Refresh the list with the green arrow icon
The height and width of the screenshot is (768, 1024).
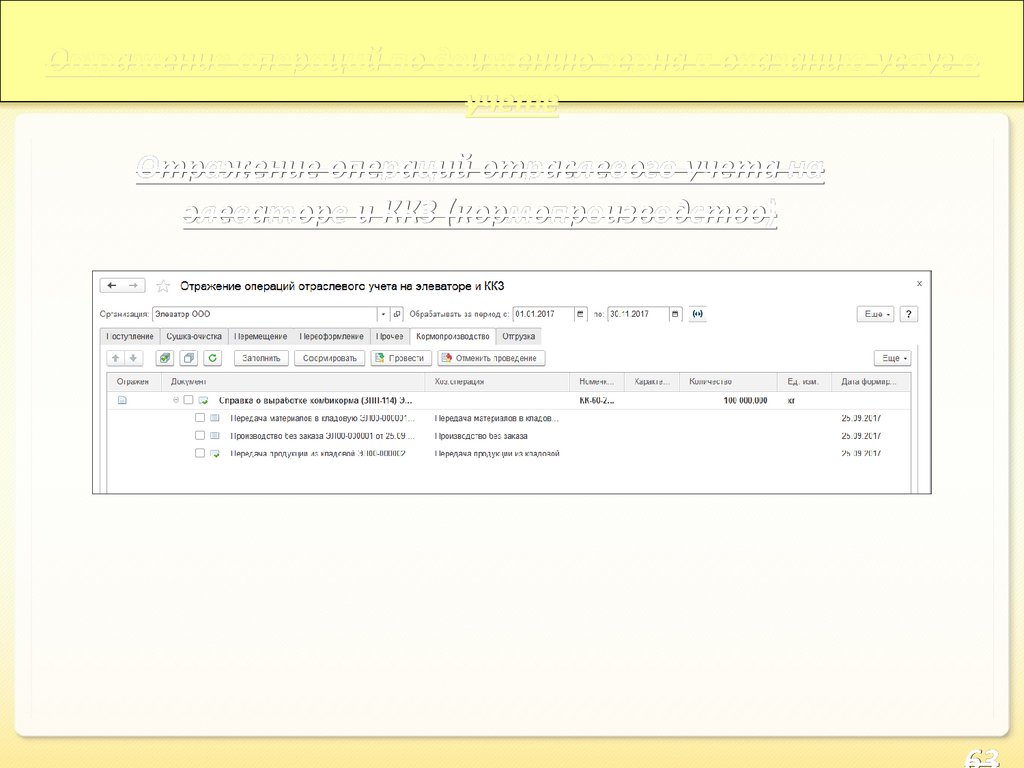click(x=212, y=358)
